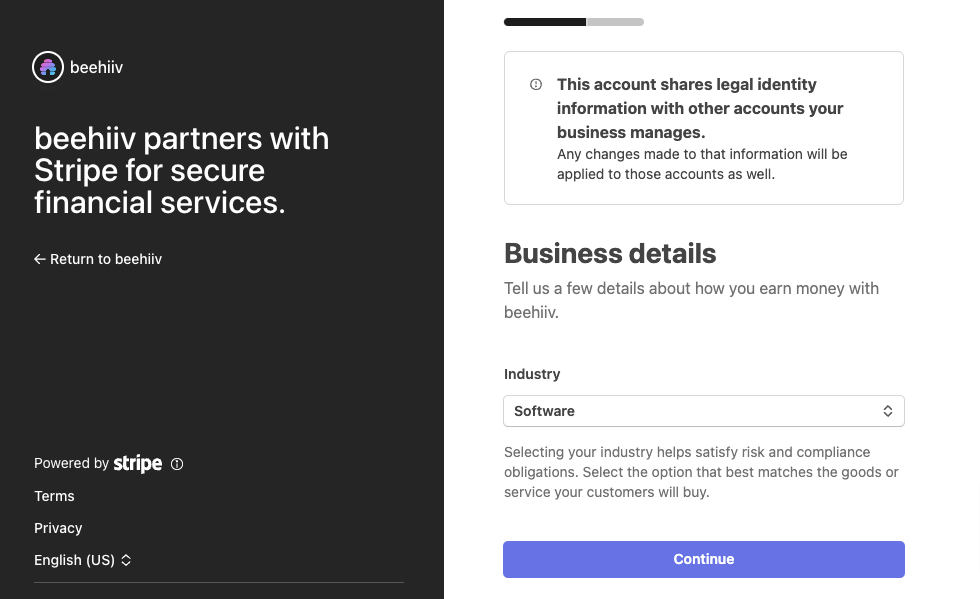Click the Powered by text

[x=71, y=463]
